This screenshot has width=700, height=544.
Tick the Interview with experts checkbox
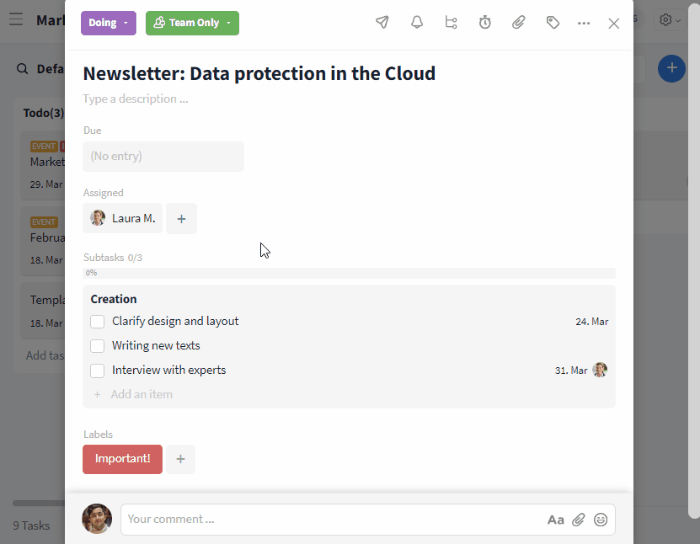pos(98,370)
